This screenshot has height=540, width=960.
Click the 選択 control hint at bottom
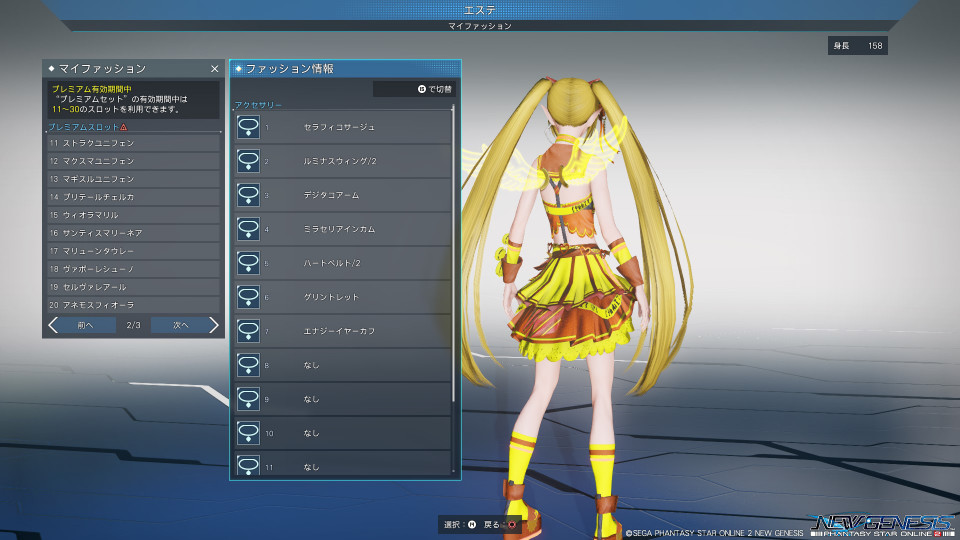[460, 525]
